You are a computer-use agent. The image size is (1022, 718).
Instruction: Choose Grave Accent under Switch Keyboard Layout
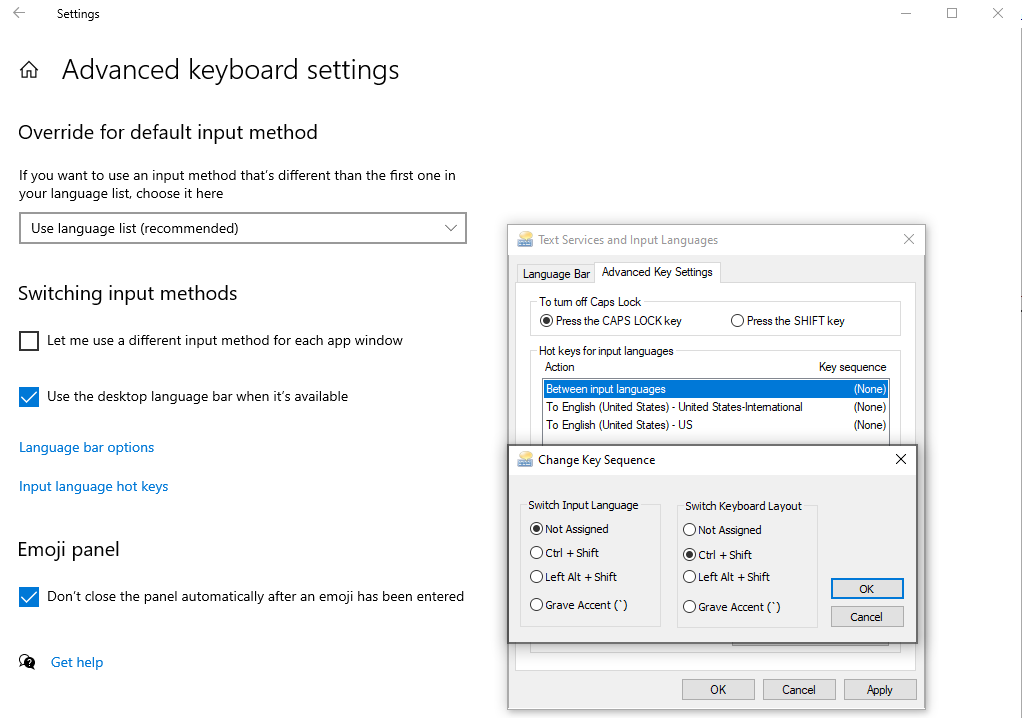coord(689,606)
